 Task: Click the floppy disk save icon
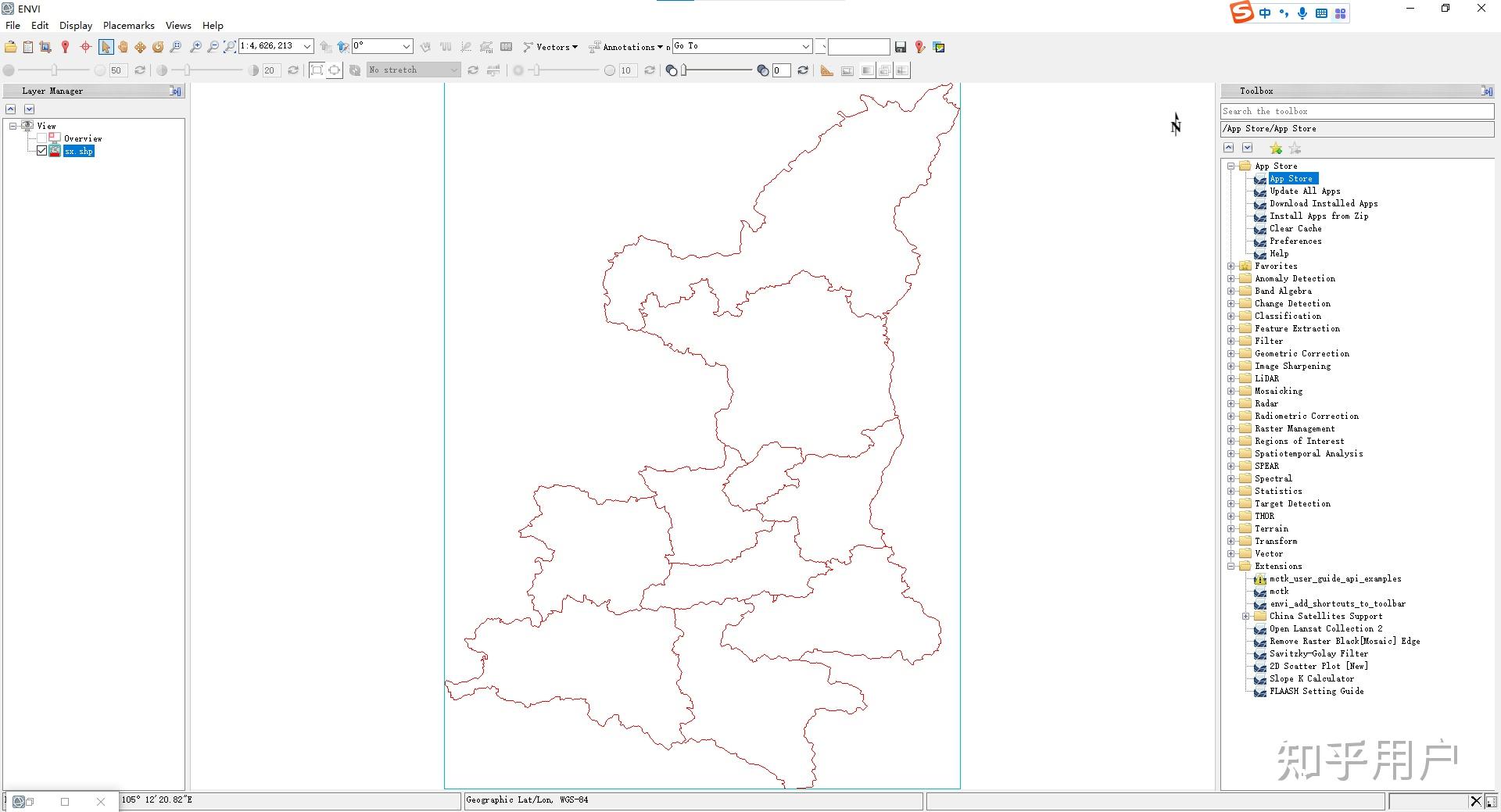tap(901, 48)
